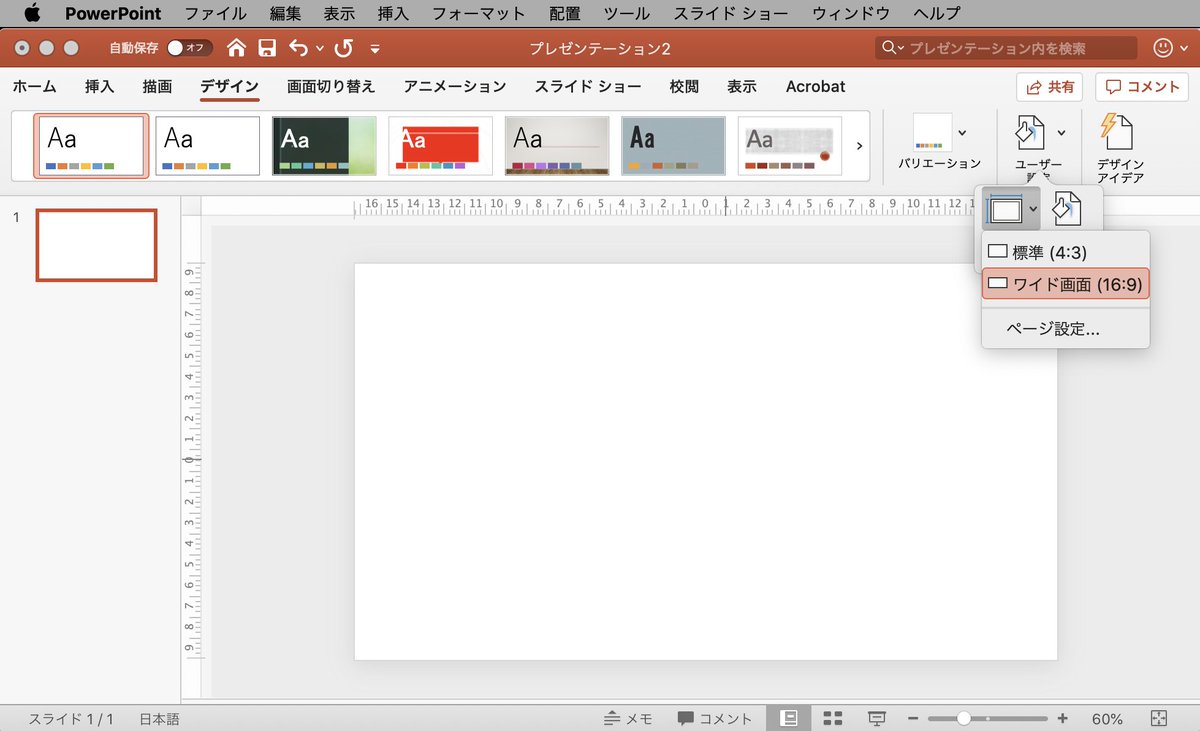Click the zoom out minus button
The width and height of the screenshot is (1200, 731).
[913, 719]
